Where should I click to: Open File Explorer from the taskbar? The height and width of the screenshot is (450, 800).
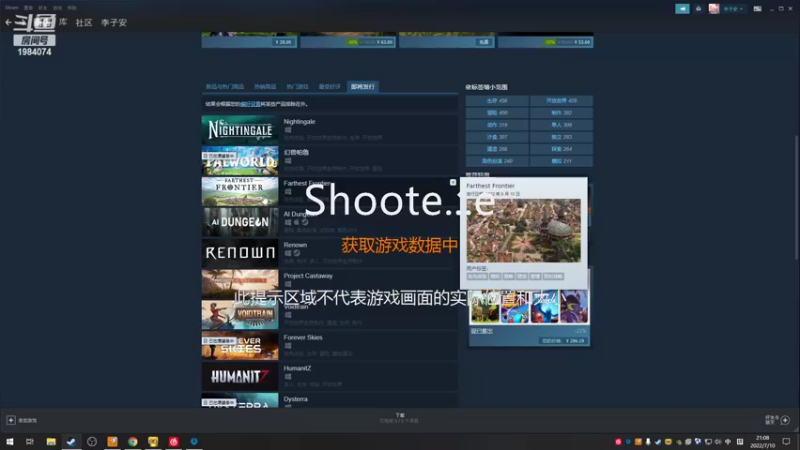51,441
